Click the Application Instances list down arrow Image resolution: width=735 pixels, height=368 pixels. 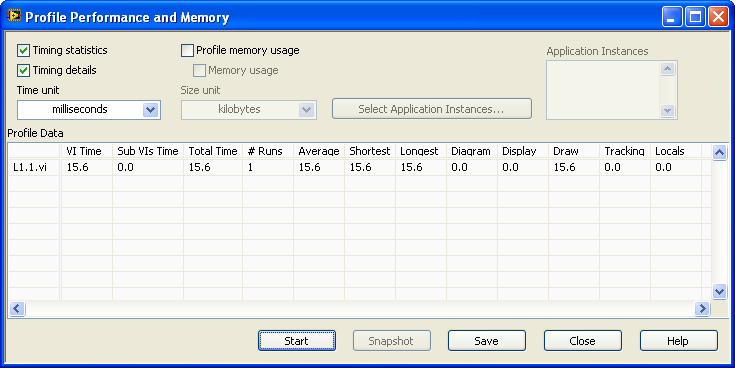[x=668, y=111]
